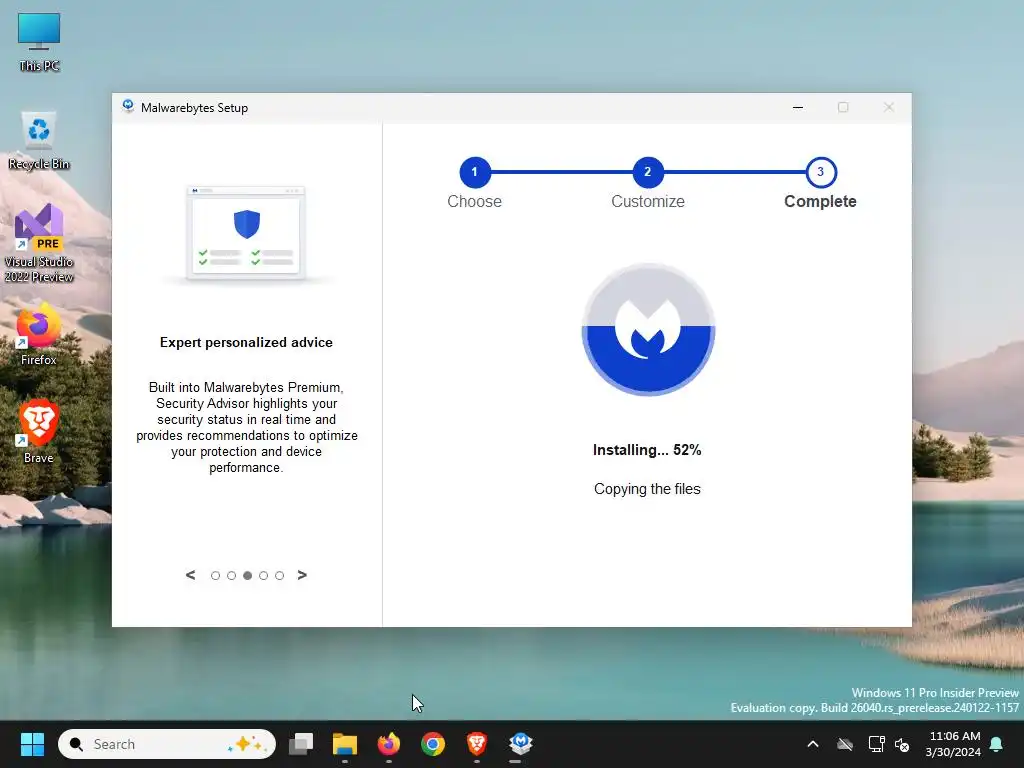
Task: Select the fourth carousel dot
Action: tap(263, 575)
